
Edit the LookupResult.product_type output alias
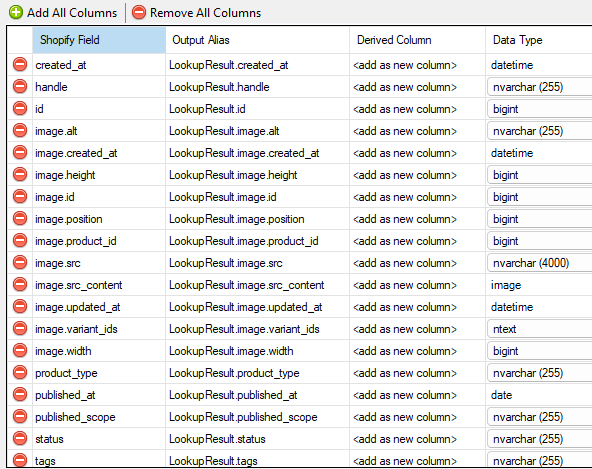[x=257, y=373]
